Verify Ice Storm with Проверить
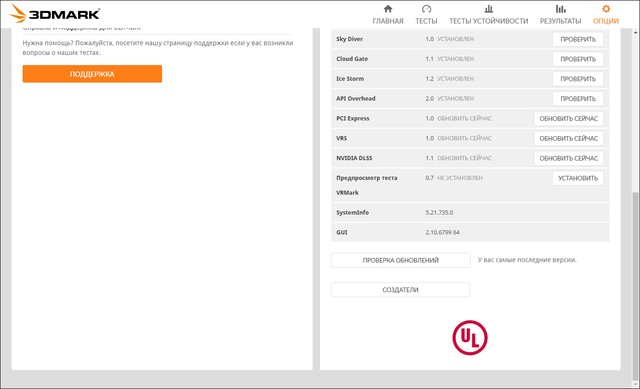The height and width of the screenshot is (389, 640). click(x=578, y=79)
